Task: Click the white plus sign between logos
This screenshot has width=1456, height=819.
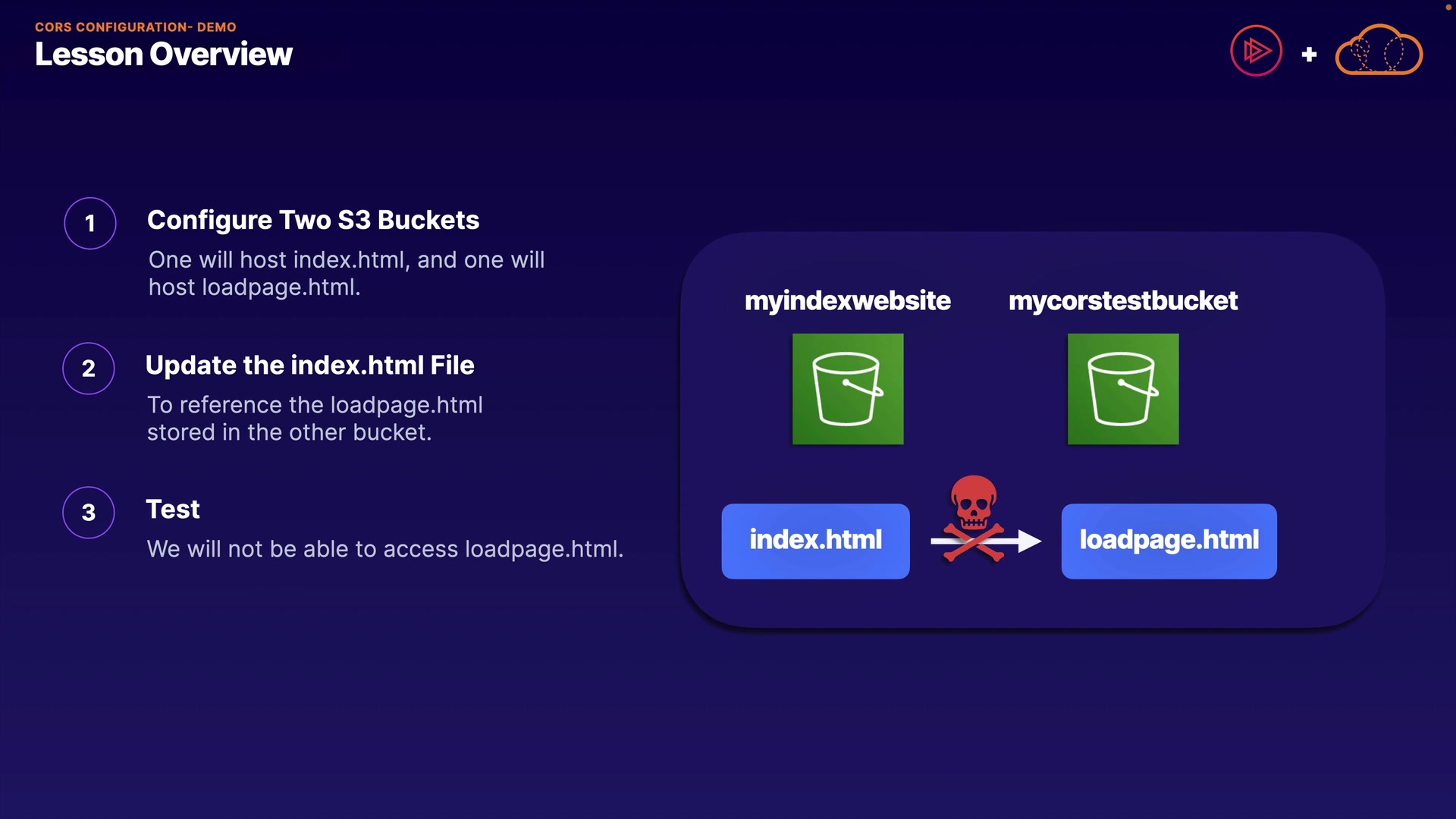Action: (x=1309, y=55)
